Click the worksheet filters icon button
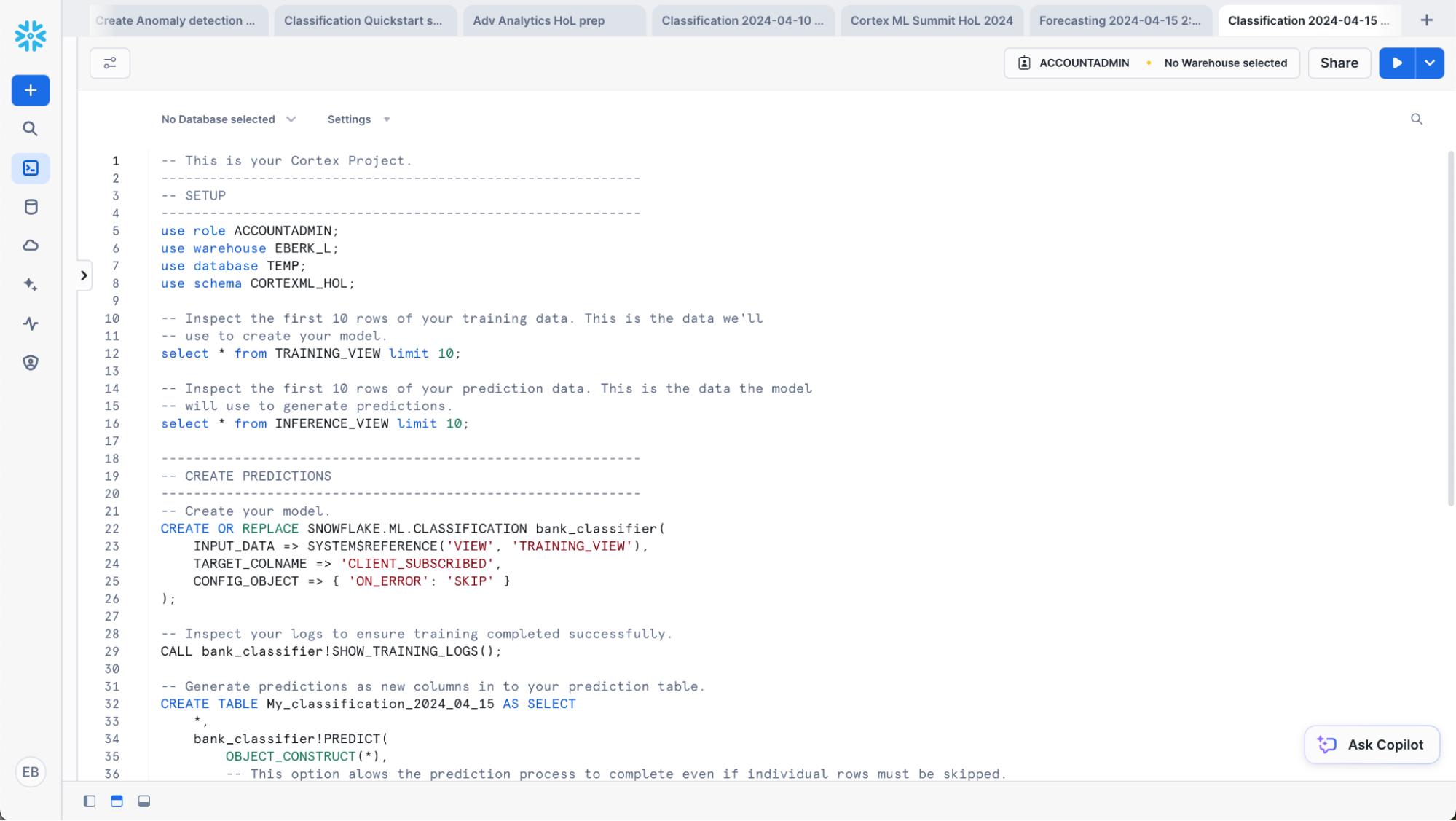The height and width of the screenshot is (821, 1456). pyautogui.click(x=110, y=63)
